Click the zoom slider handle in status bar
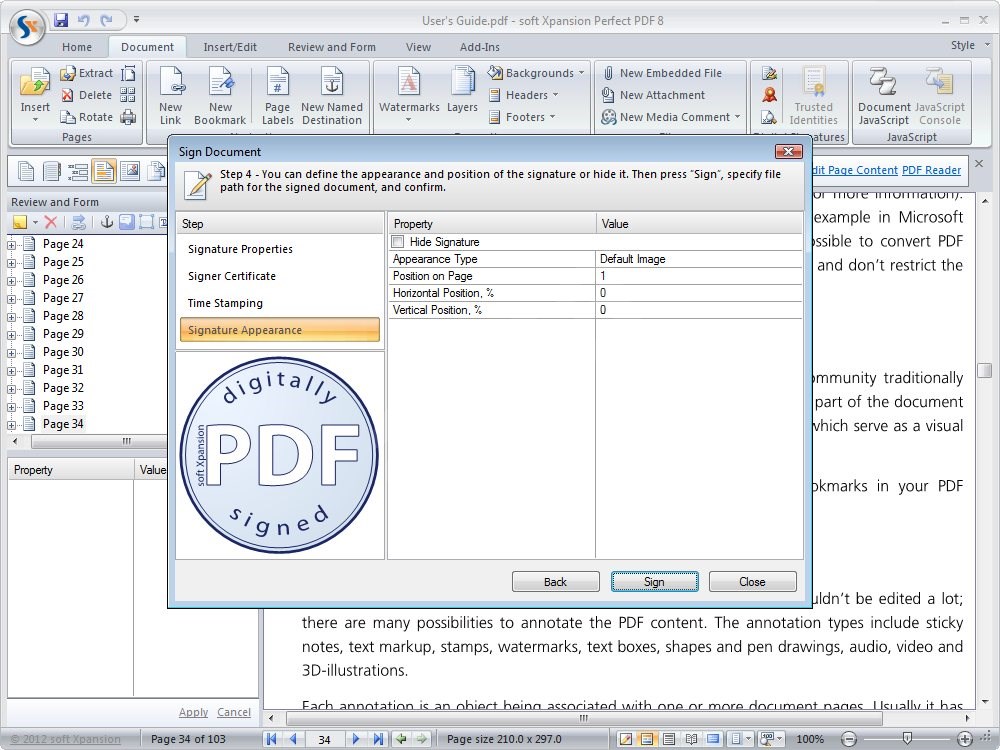This screenshot has height=750, width=1000. [x=907, y=739]
